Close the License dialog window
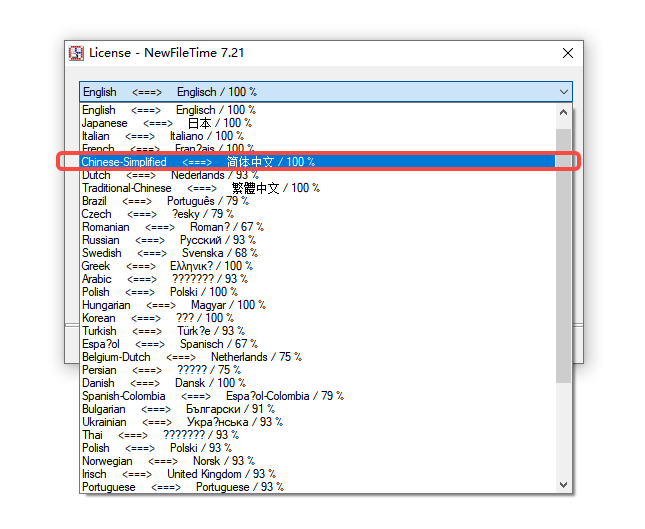Image resolution: width=645 pixels, height=529 pixels. (568, 53)
